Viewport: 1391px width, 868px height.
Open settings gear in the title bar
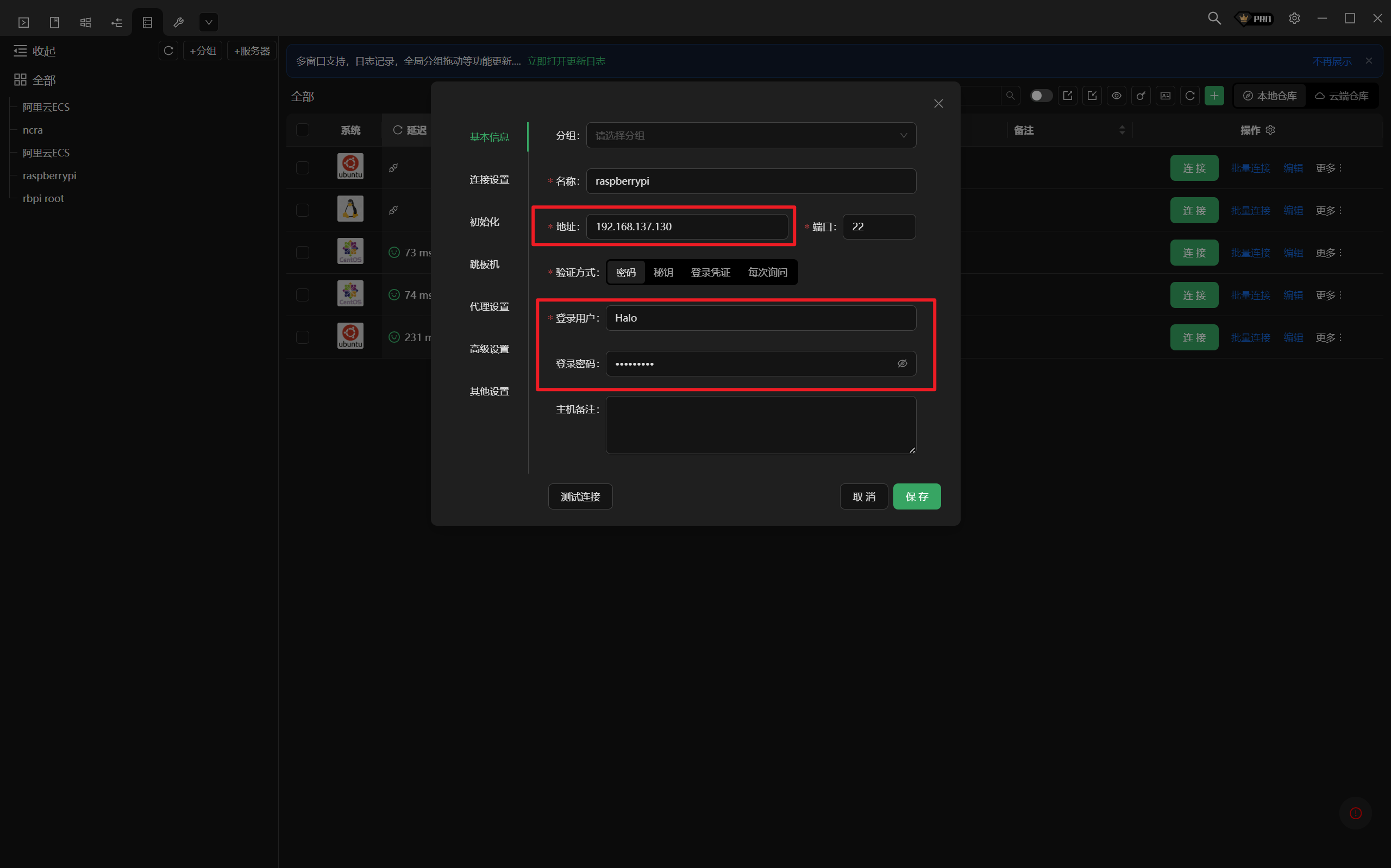point(1294,18)
